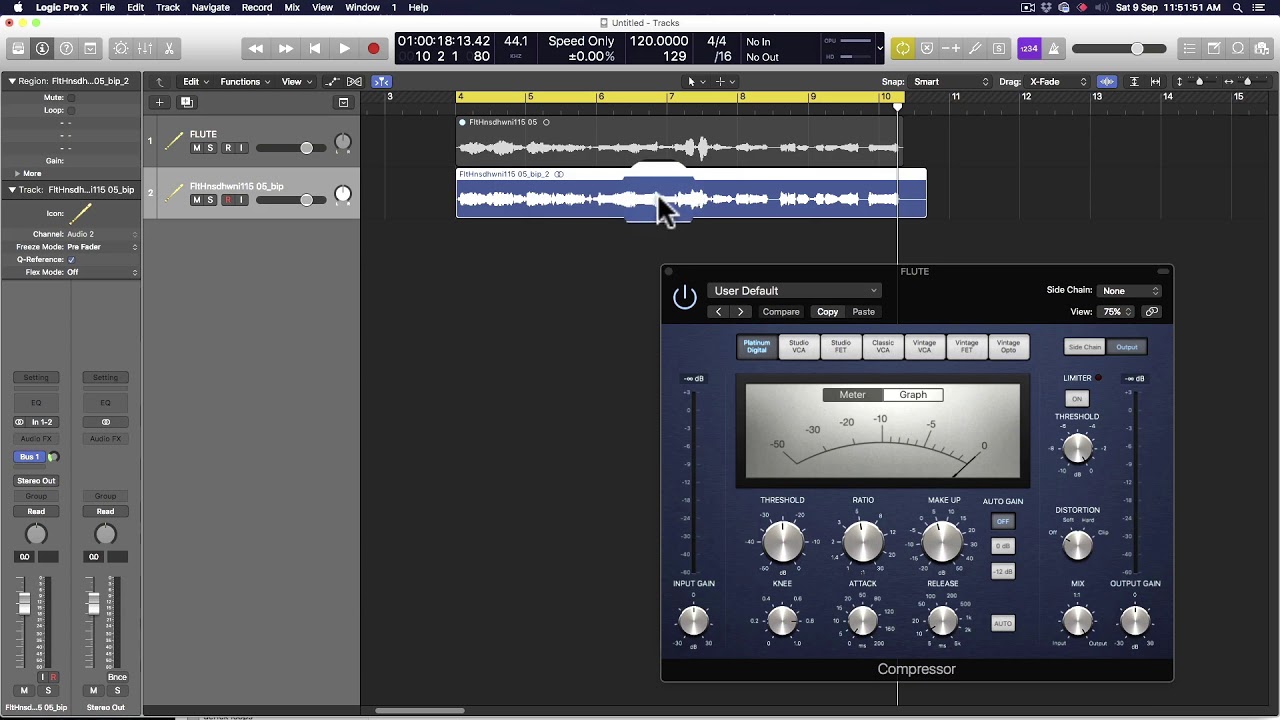1280x720 pixels.
Task: Open the Library panel icon
Action: pyautogui.click(x=18, y=48)
